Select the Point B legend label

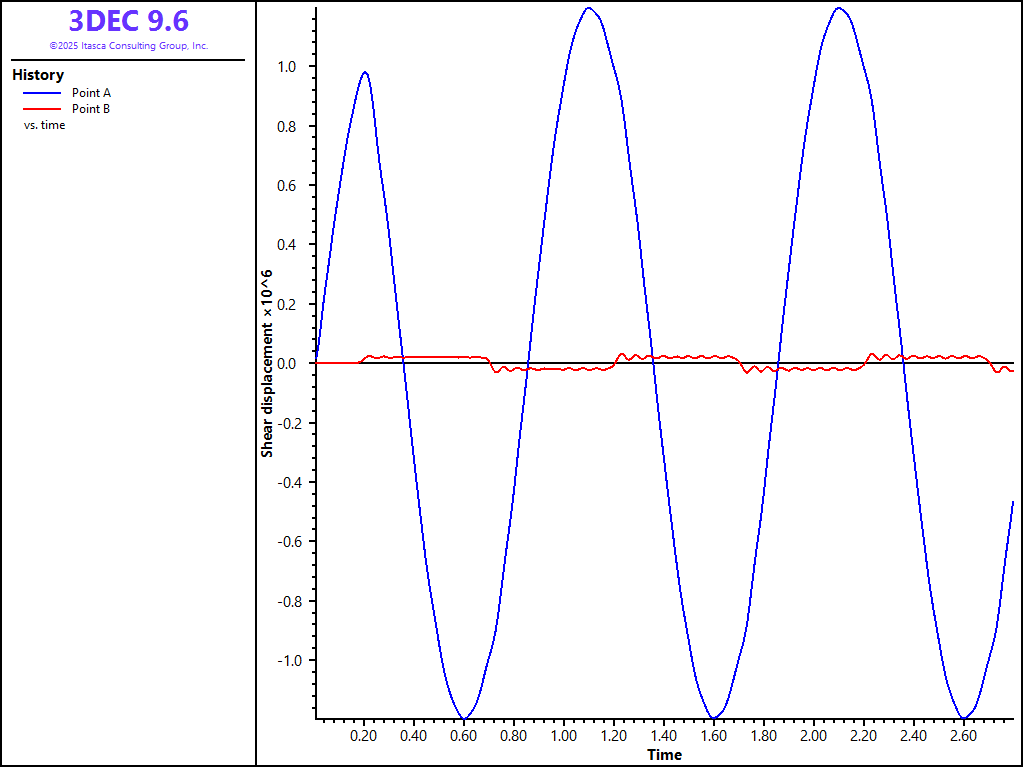click(x=91, y=109)
